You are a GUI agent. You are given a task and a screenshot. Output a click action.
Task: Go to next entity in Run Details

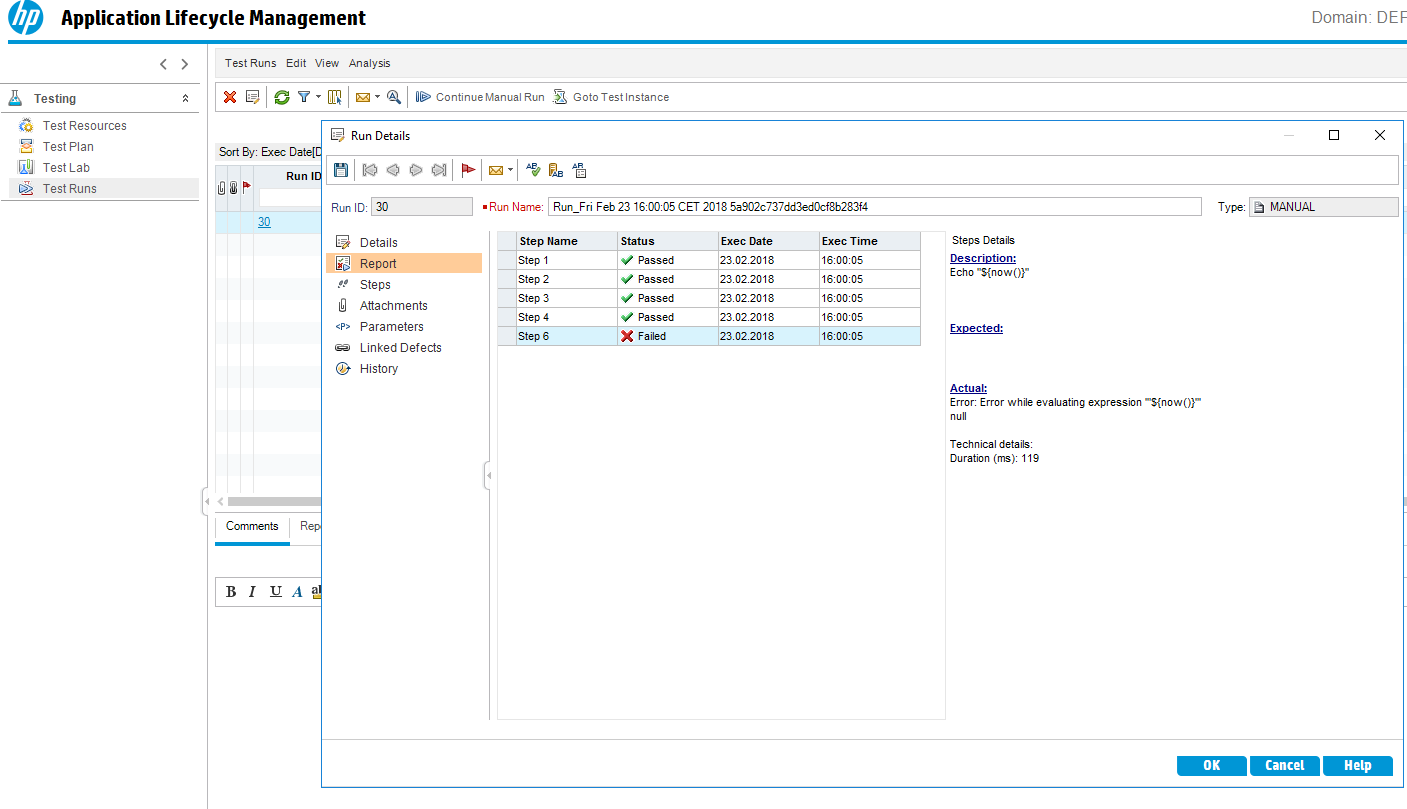point(416,170)
